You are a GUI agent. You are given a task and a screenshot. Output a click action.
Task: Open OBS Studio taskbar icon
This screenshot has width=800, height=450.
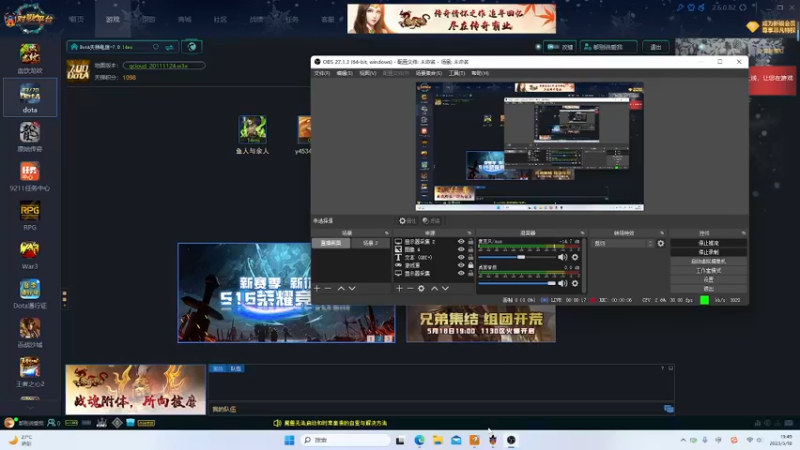511,440
